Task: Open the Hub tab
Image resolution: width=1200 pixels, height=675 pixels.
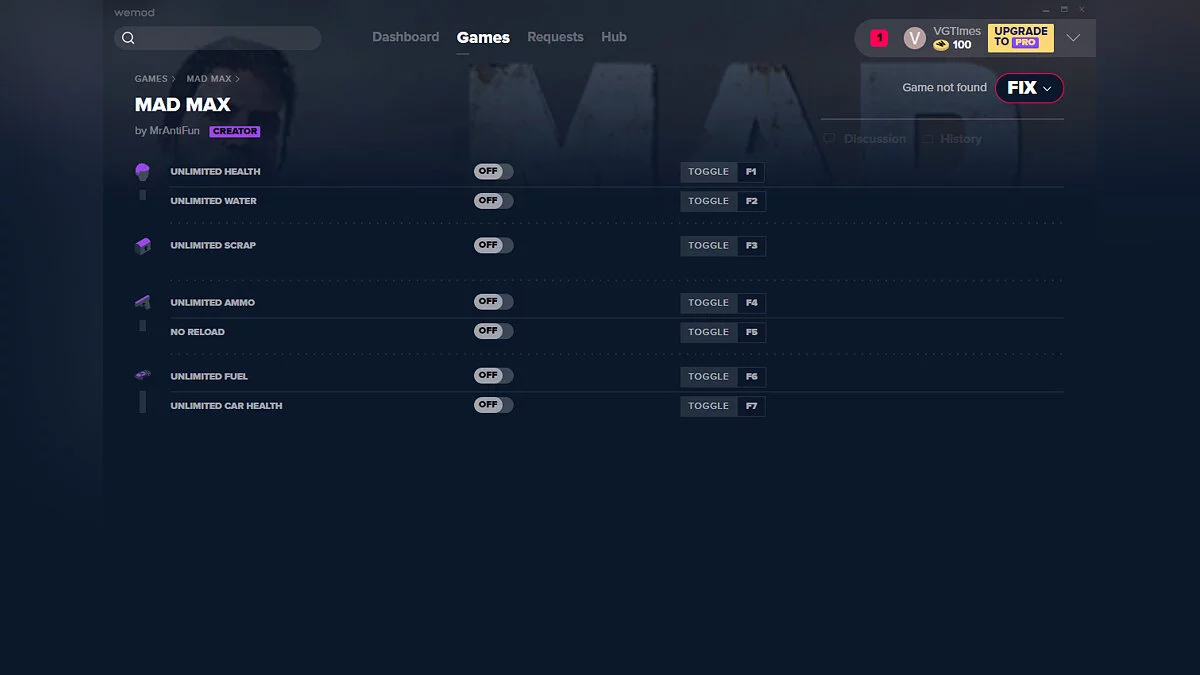Action: click(x=614, y=37)
